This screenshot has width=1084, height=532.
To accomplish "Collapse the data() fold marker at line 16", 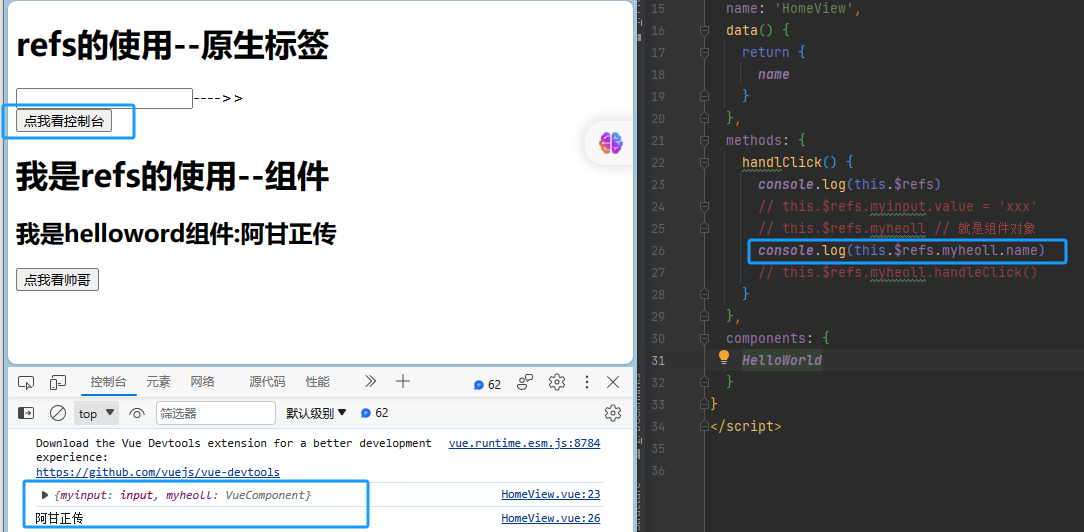I will (x=704, y=30).
